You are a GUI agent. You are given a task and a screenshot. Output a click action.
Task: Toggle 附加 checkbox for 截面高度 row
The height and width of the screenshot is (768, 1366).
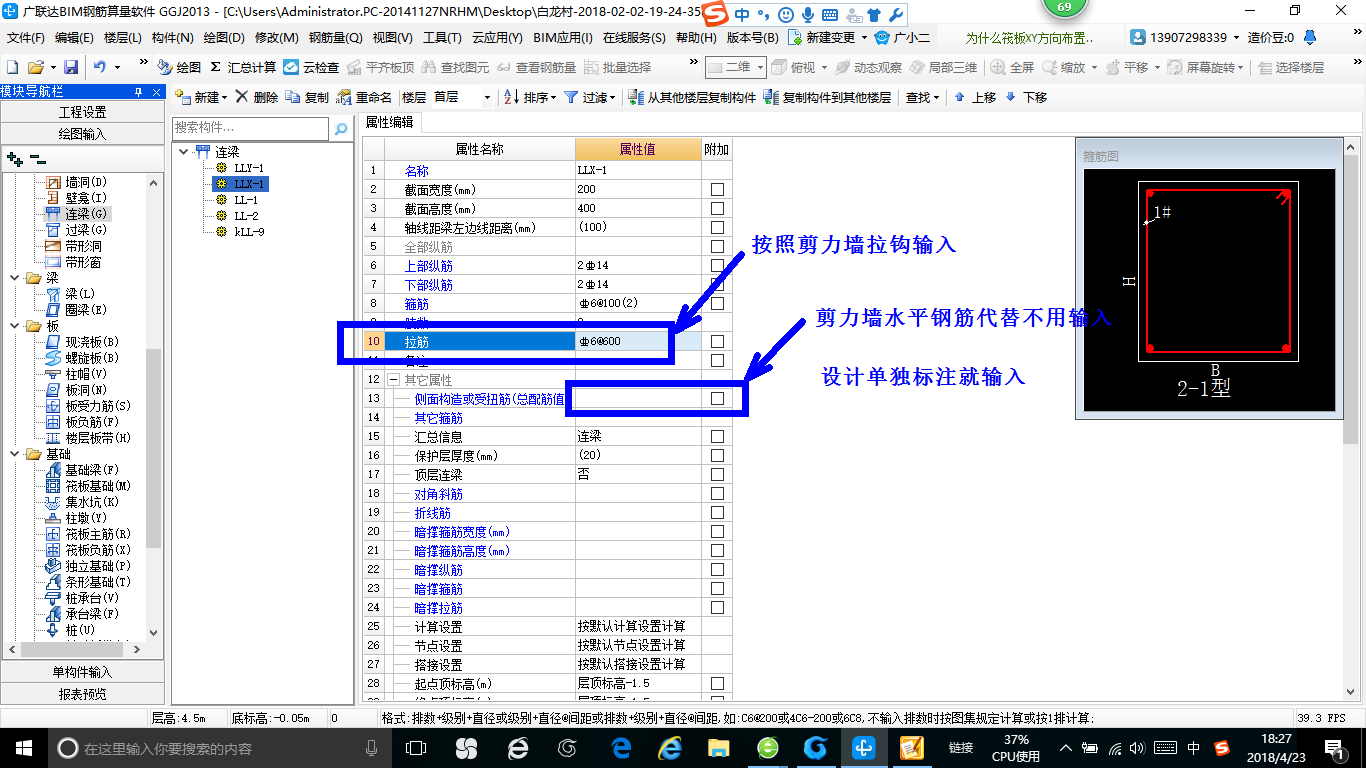(717, 209)
